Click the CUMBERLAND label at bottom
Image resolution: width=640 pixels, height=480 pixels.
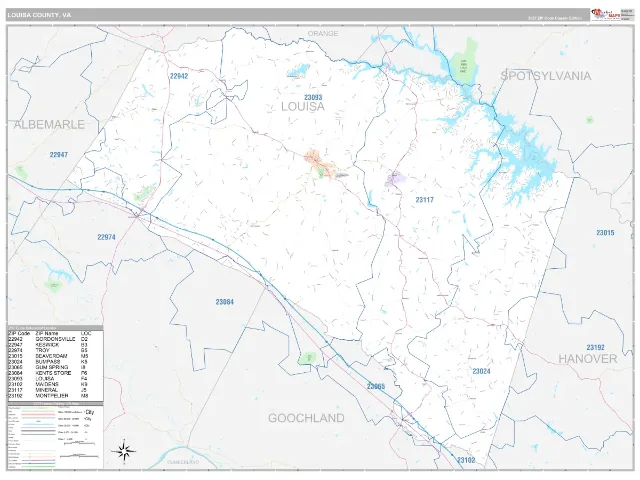[183, 462]
